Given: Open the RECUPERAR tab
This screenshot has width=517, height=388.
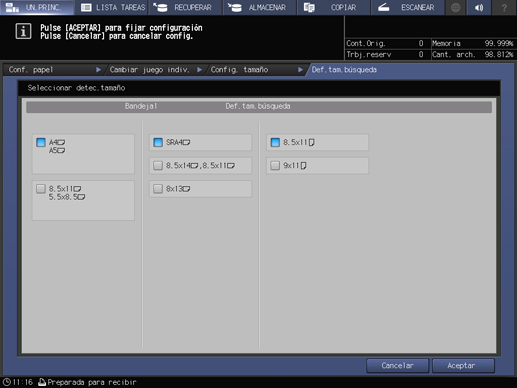Looking at the screenshot, I should click(185, 7).
